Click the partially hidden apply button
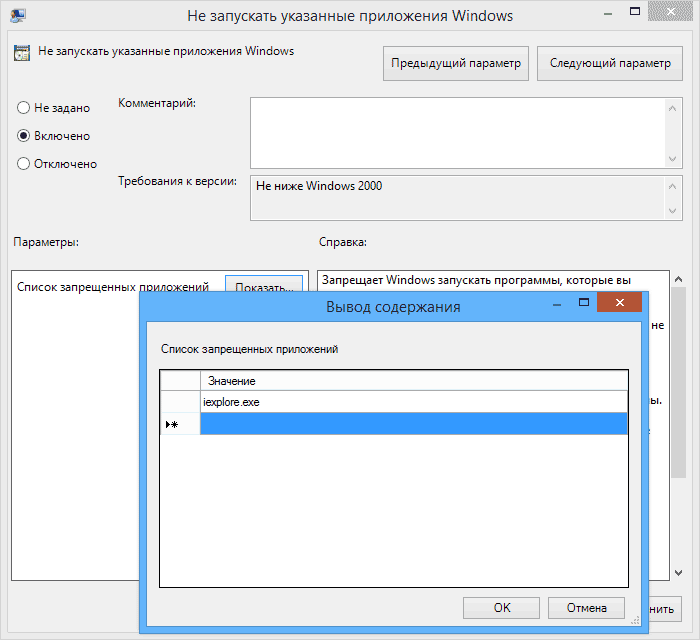700x640 pixels. click(665, 609)
